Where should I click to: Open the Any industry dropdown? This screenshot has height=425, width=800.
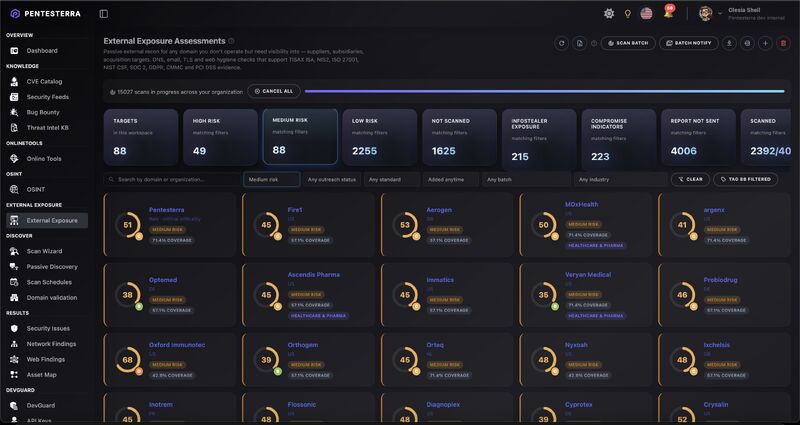[x=620, y=180]
